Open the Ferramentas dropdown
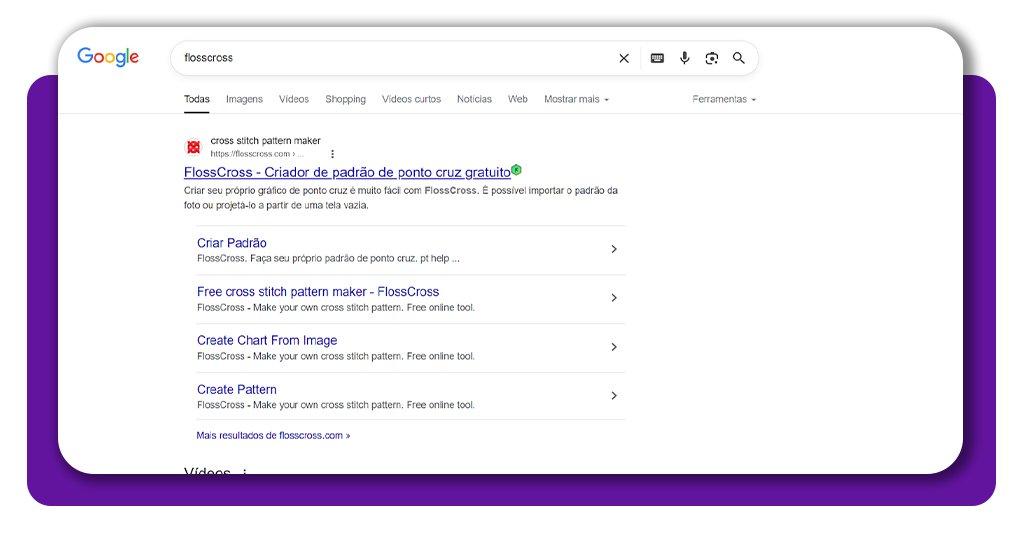The width and height of the screenshot is (1024, 536). pyautogui.click(x=724, y=99)
